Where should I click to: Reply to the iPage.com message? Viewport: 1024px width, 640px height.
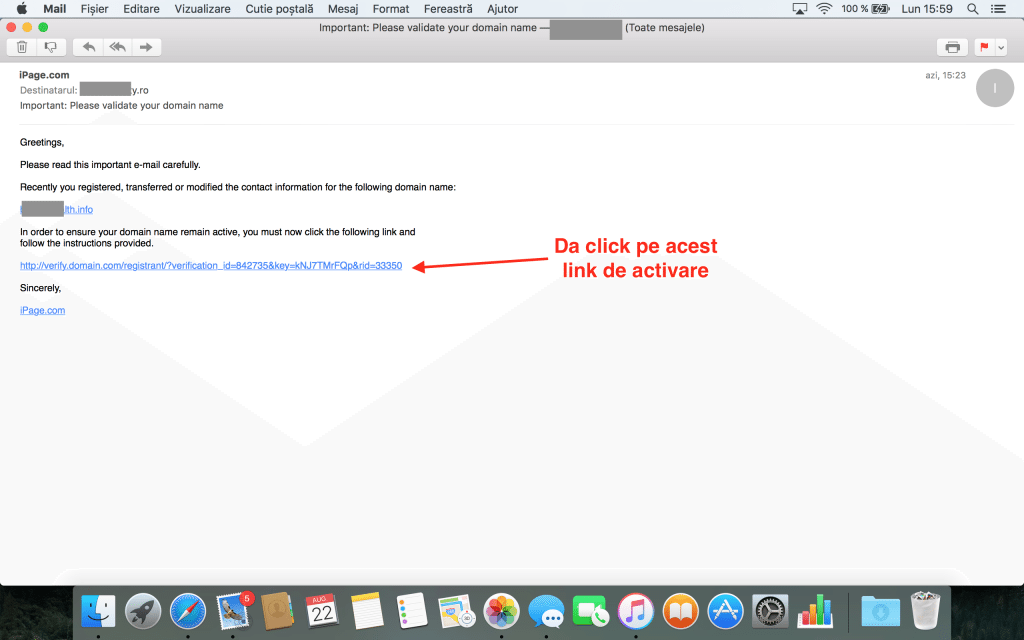pyautogui.click(x=89, y=47)
